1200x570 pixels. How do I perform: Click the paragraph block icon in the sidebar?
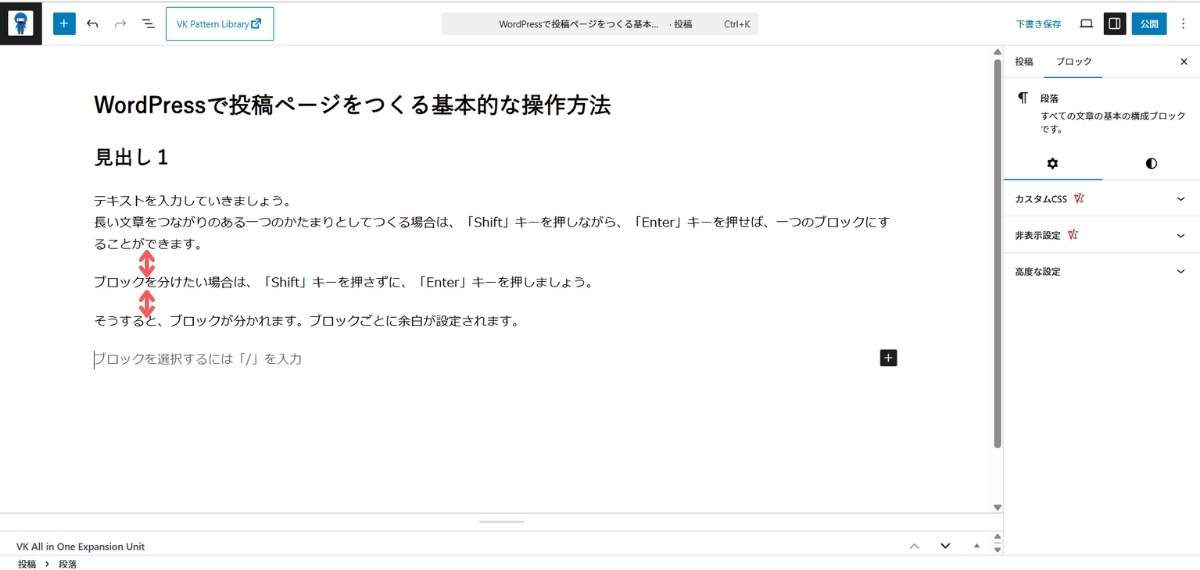[x=1023, y=98]
